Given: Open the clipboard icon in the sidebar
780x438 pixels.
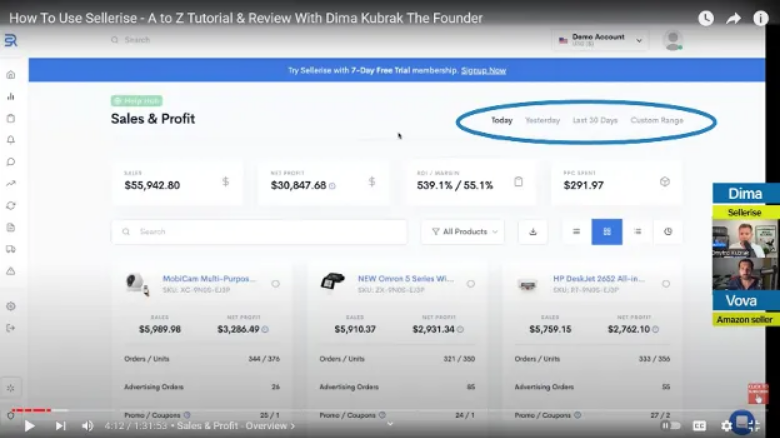Looking at the screenshot, I should tap(11, 118).
